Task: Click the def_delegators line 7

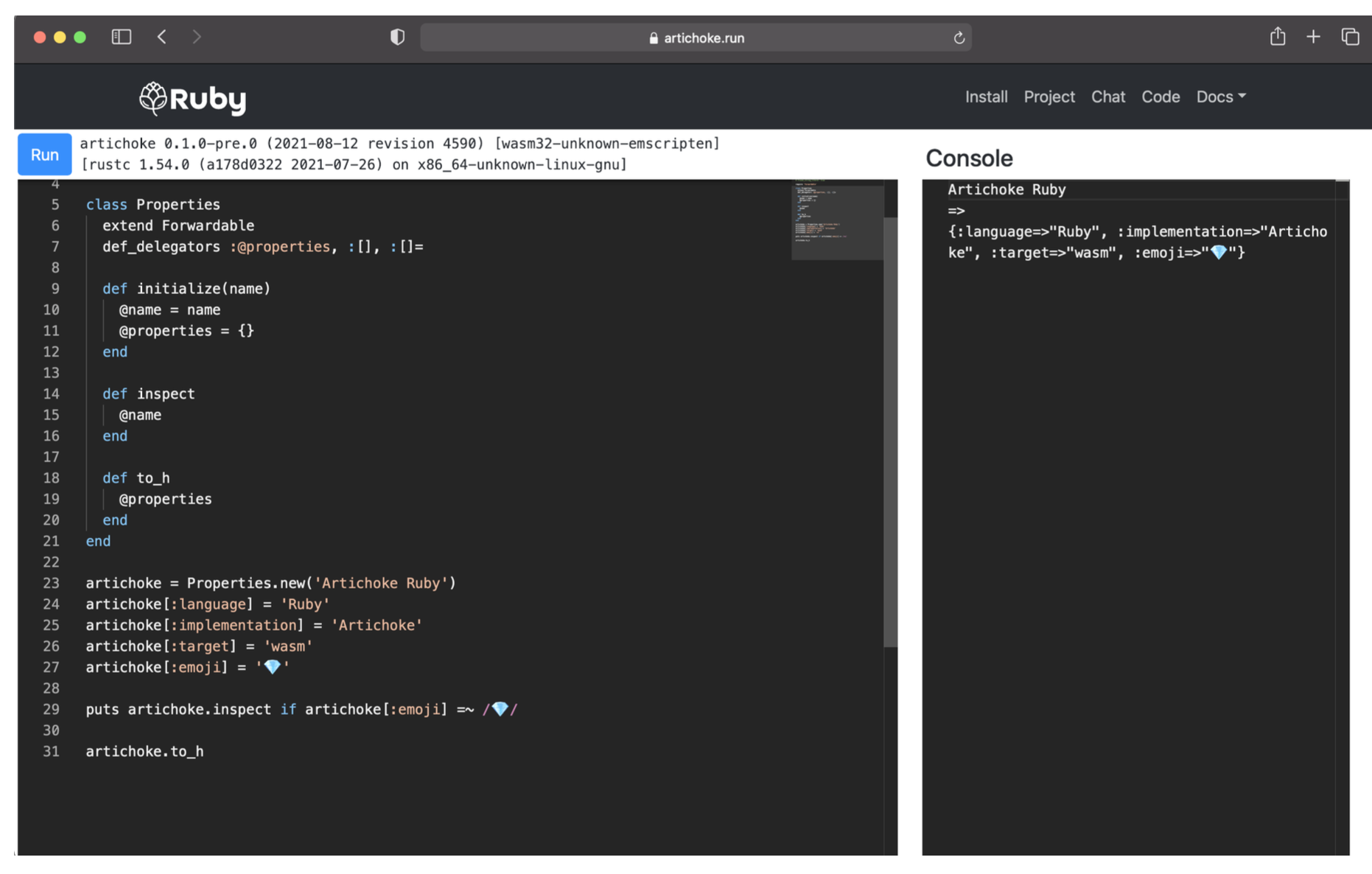Action: click(263, 247)
